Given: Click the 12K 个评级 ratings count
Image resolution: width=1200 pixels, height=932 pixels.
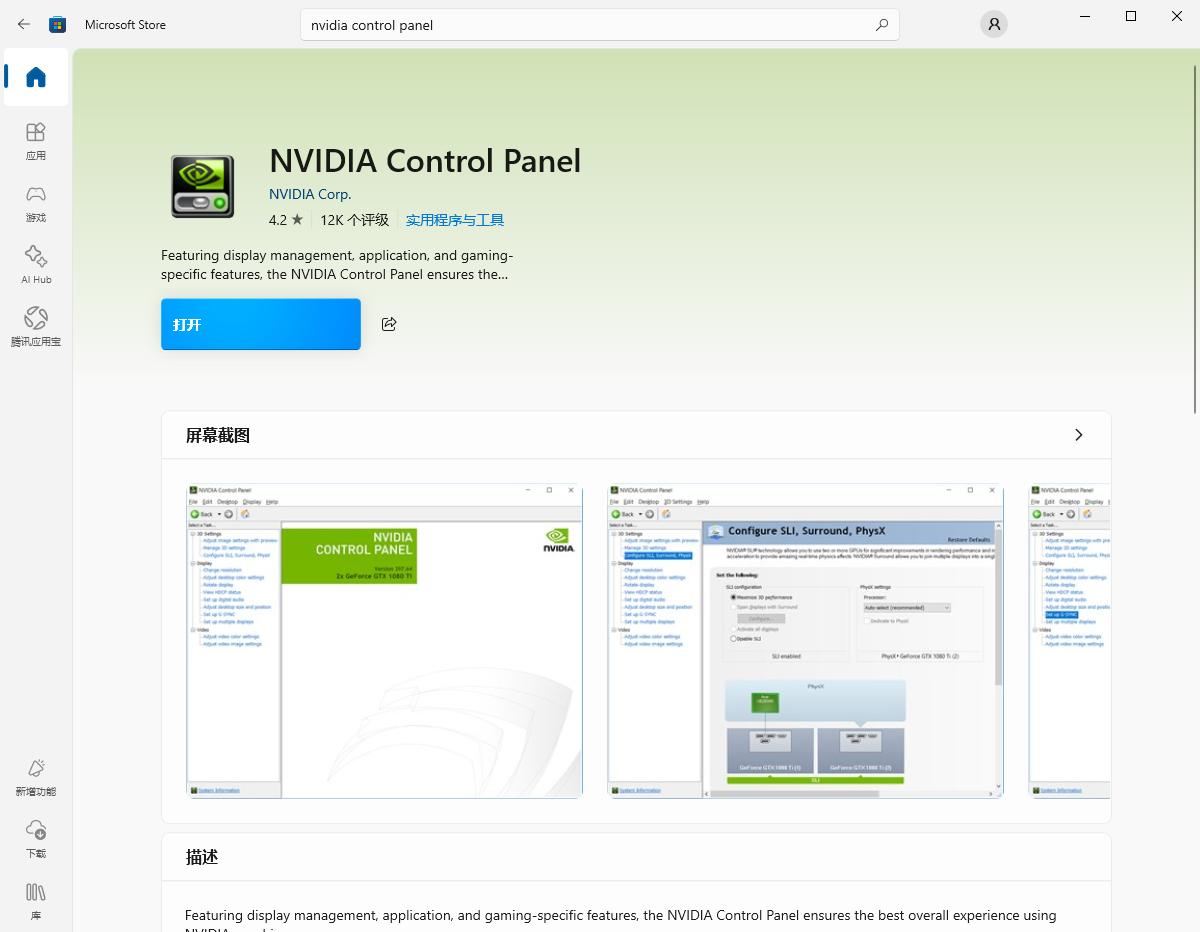Looking at the screenshot, I should point(354,220).
